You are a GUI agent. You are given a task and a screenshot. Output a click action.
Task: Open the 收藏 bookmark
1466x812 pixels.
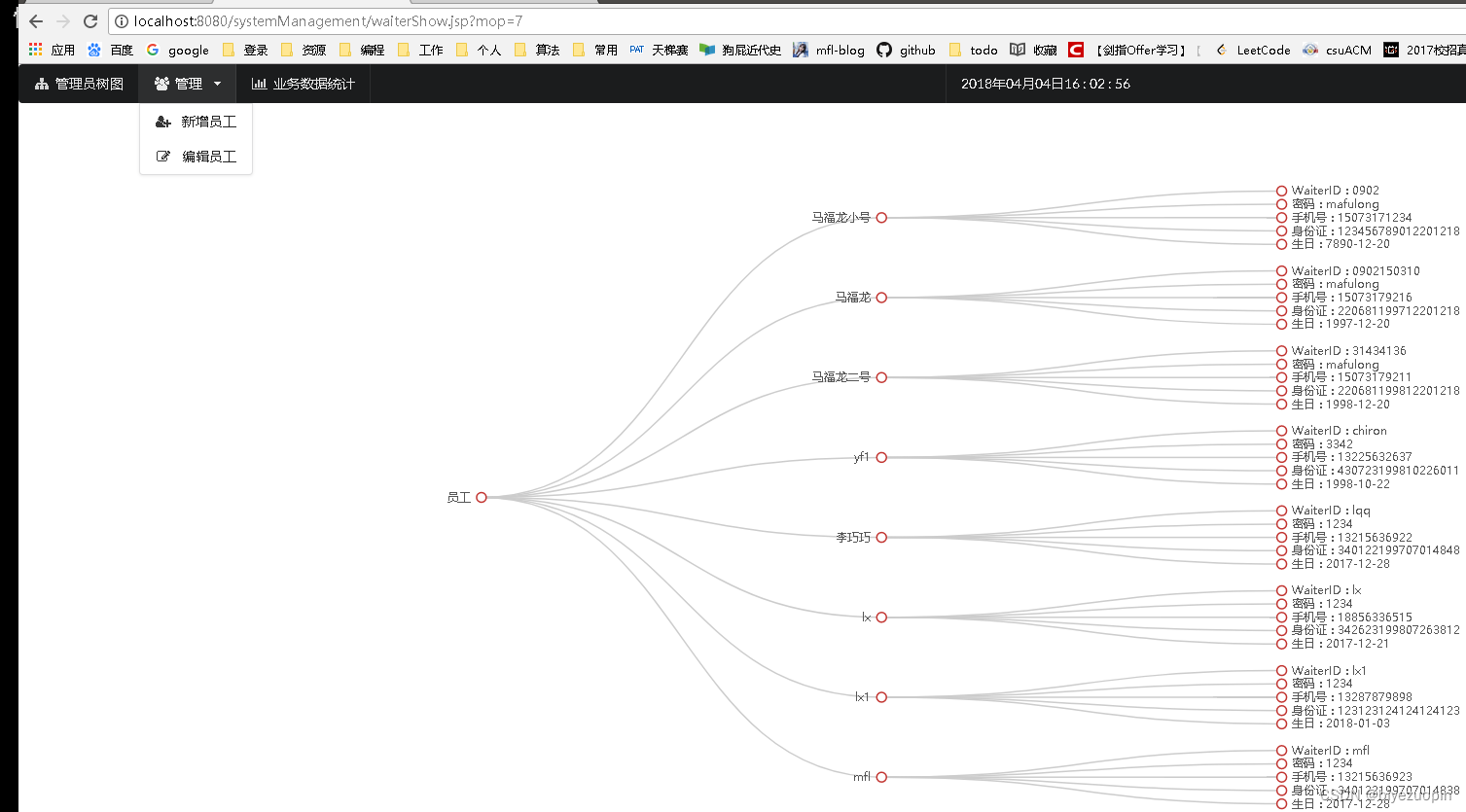(1033, 50)
